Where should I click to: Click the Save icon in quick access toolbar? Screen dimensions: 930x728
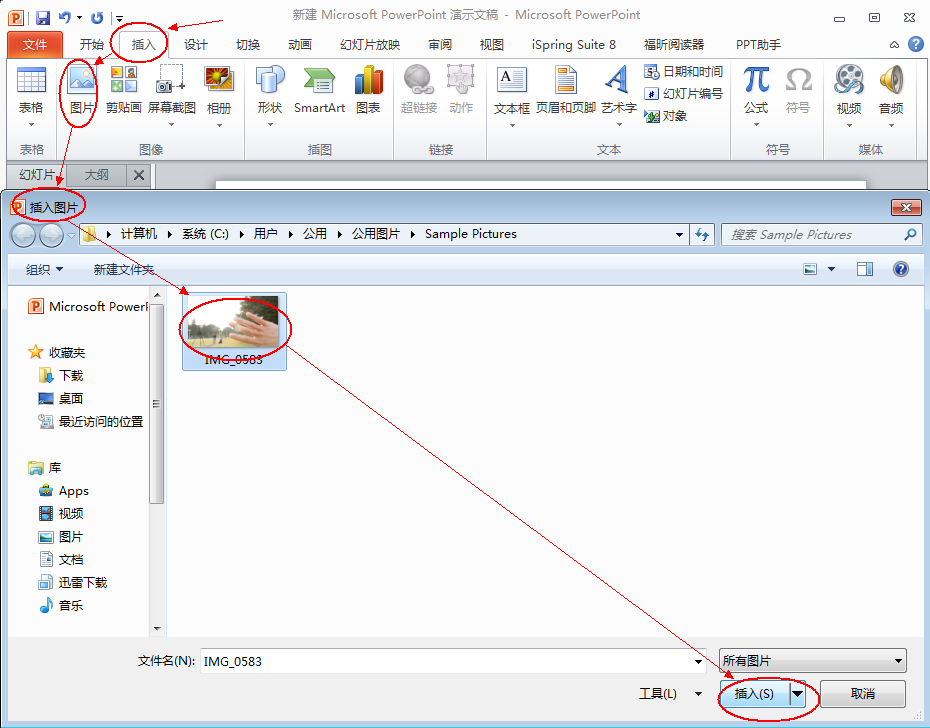[x=43, y=18]
